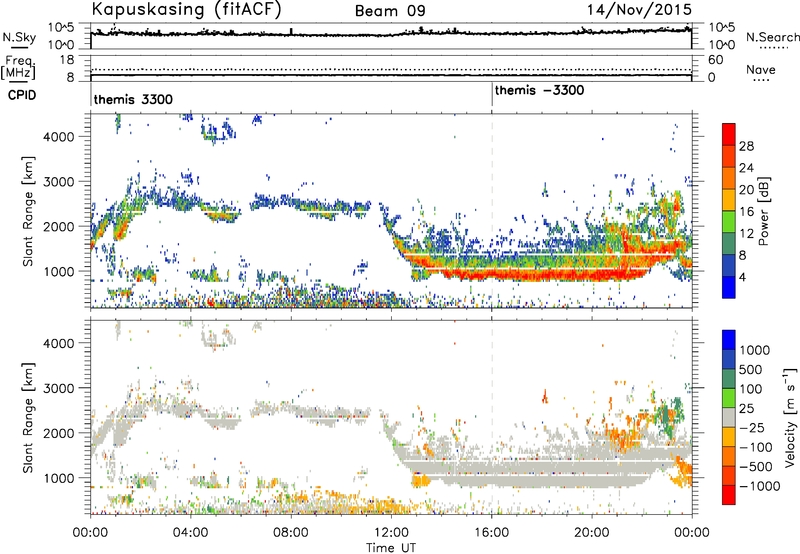Viewport: 800px width, 554px height.
Task: Click the 'Beam 09' label
Action: (x=390, y=11)
